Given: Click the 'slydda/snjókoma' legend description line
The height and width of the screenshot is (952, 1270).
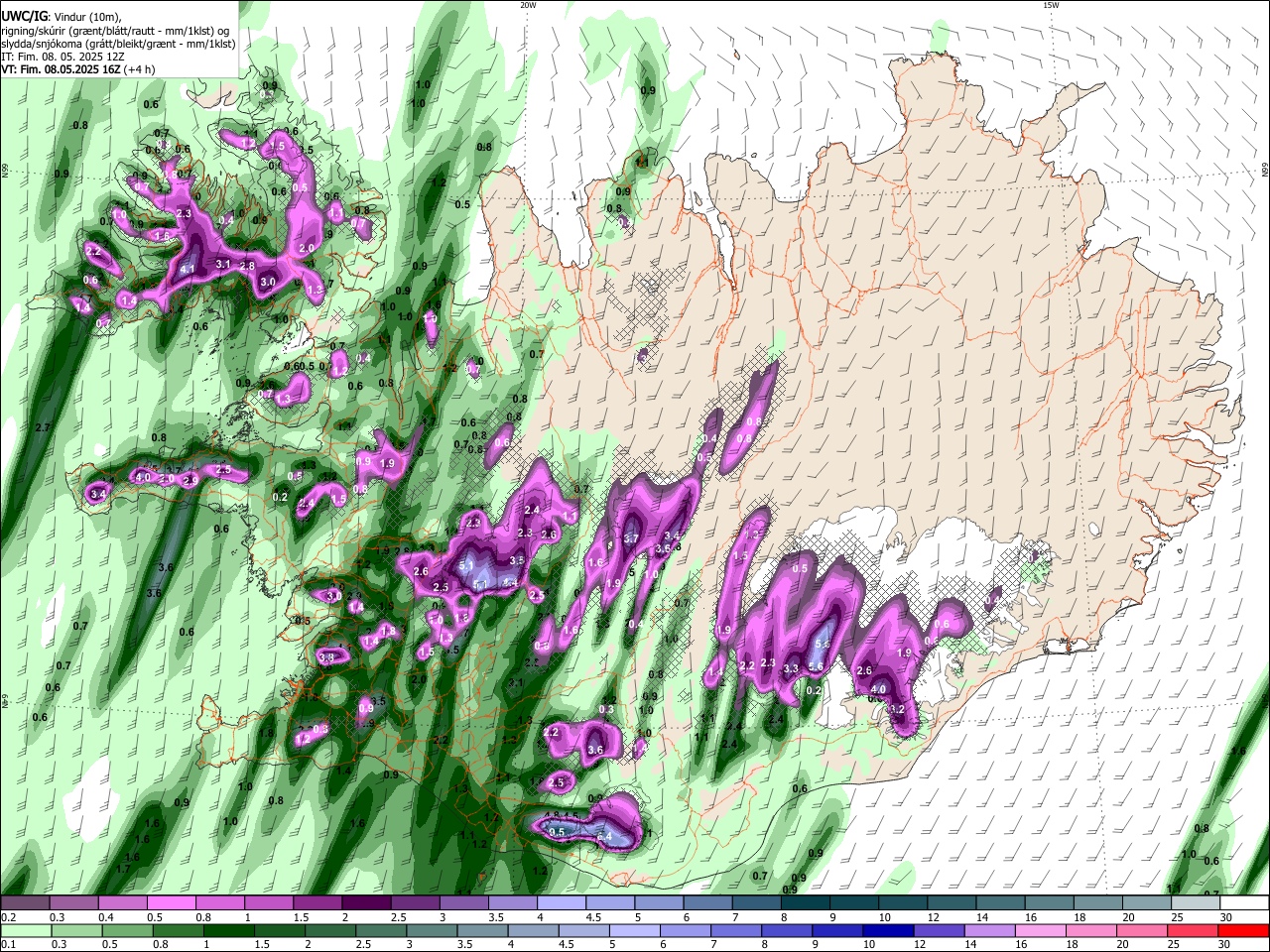Looking at the screenshot, I should coord(118,44).
